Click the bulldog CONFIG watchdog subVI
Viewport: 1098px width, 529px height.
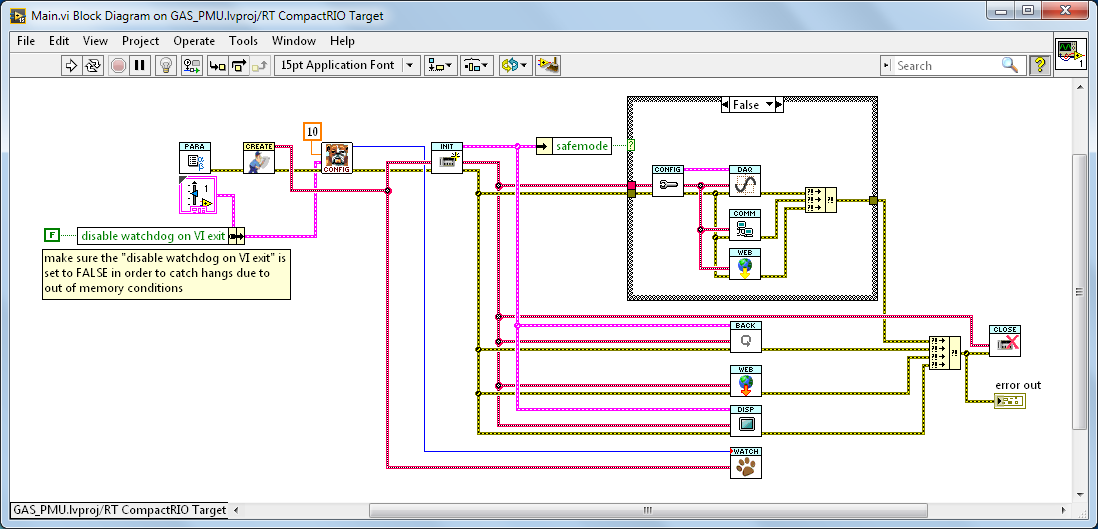(338, 158)
